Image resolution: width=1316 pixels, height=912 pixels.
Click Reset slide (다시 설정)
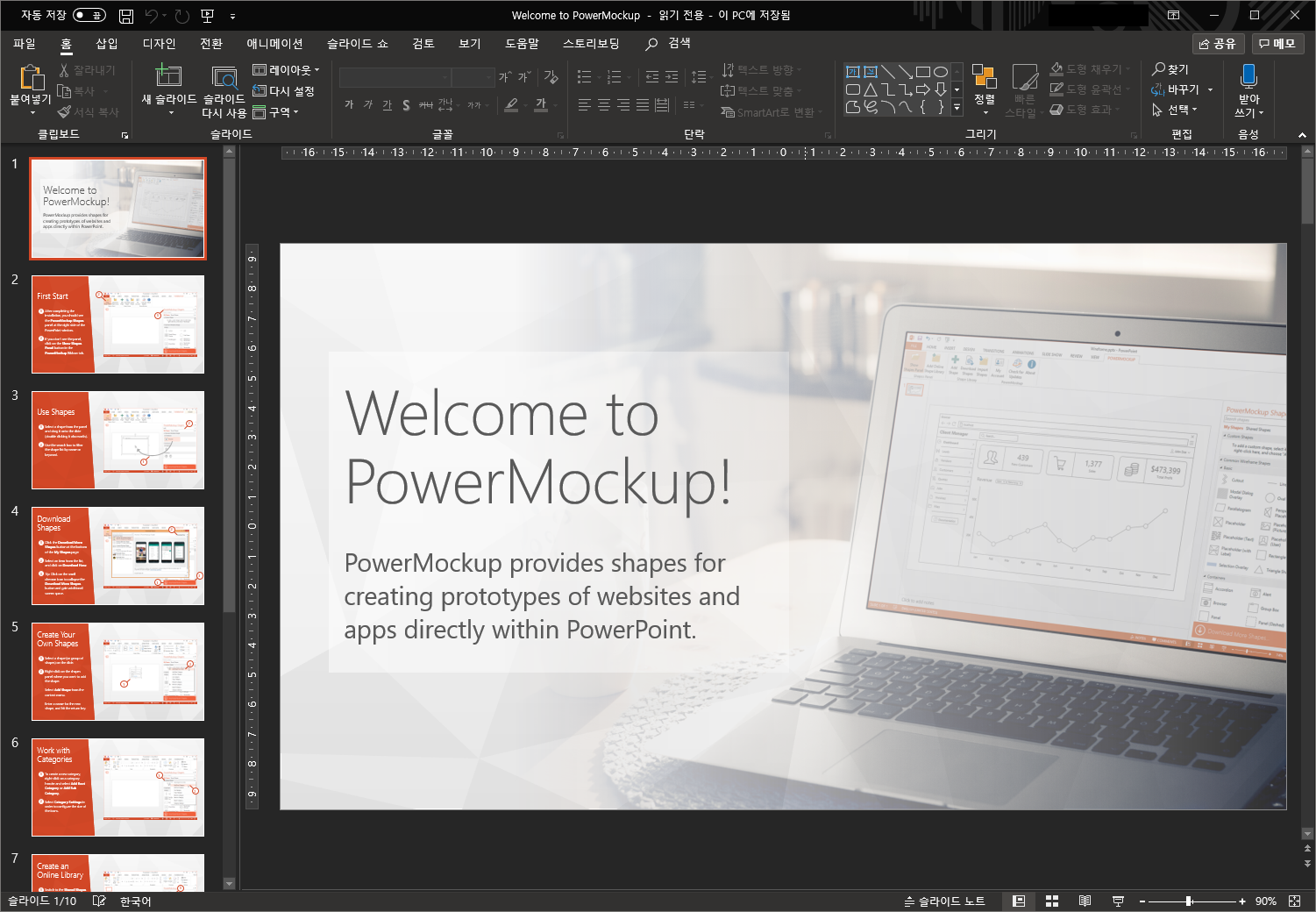pos(283,90)
